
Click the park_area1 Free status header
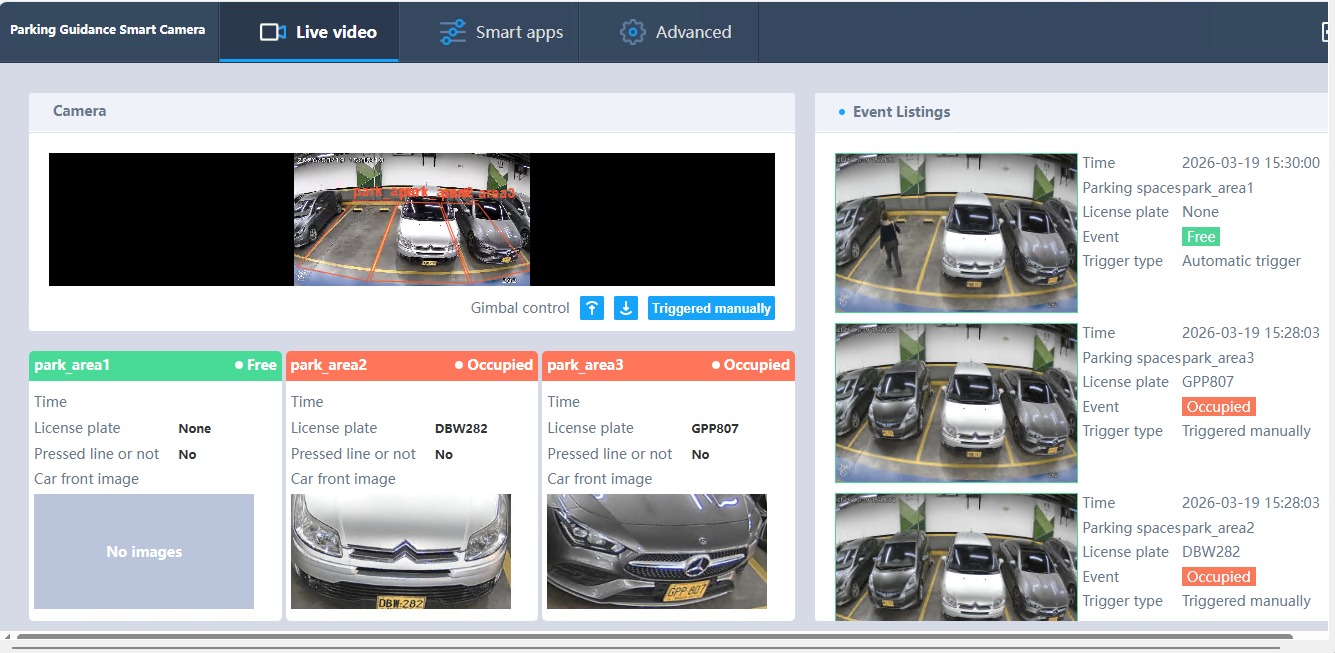click(x=155, y=365)
